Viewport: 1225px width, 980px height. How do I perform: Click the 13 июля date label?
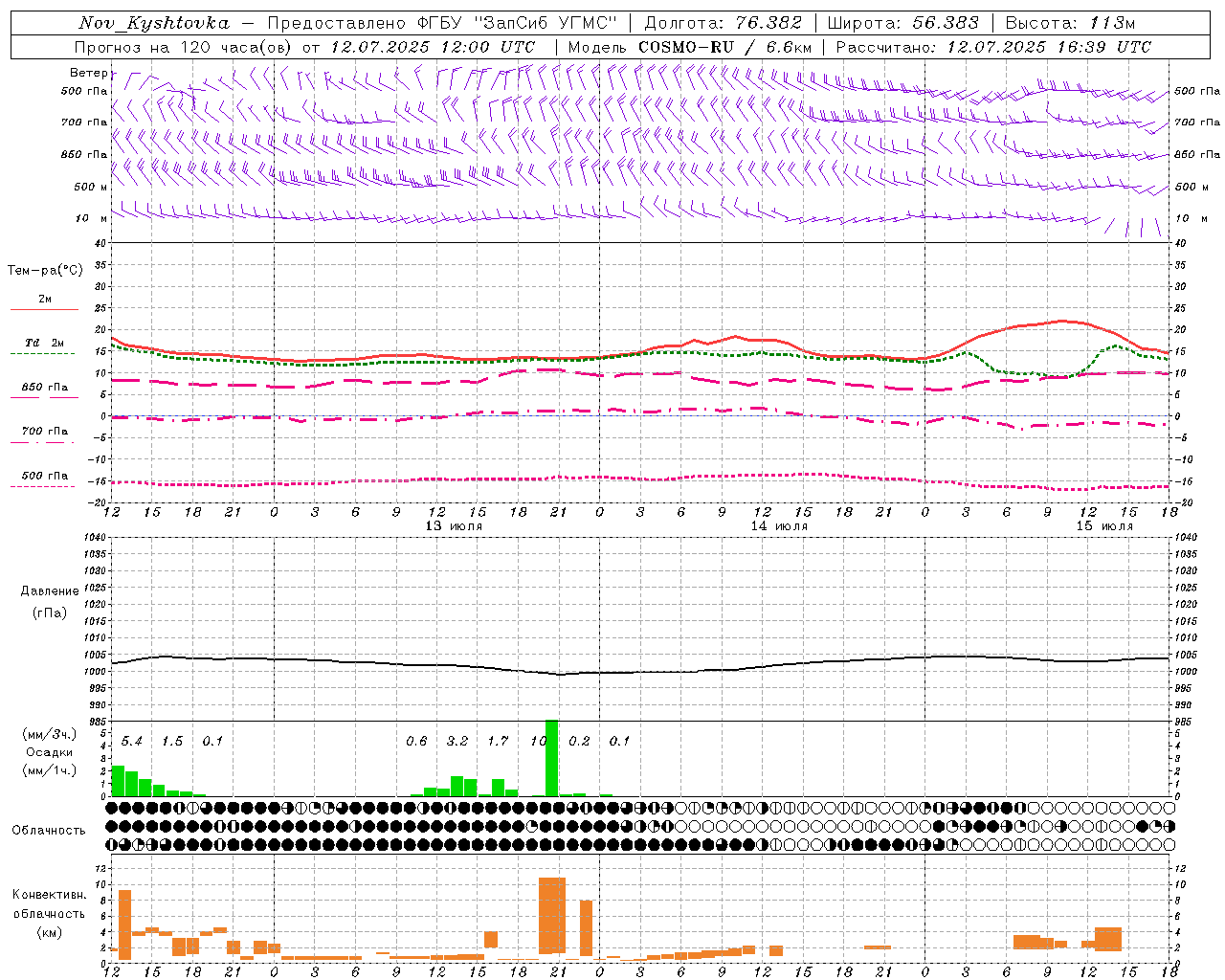pos(454,526)
